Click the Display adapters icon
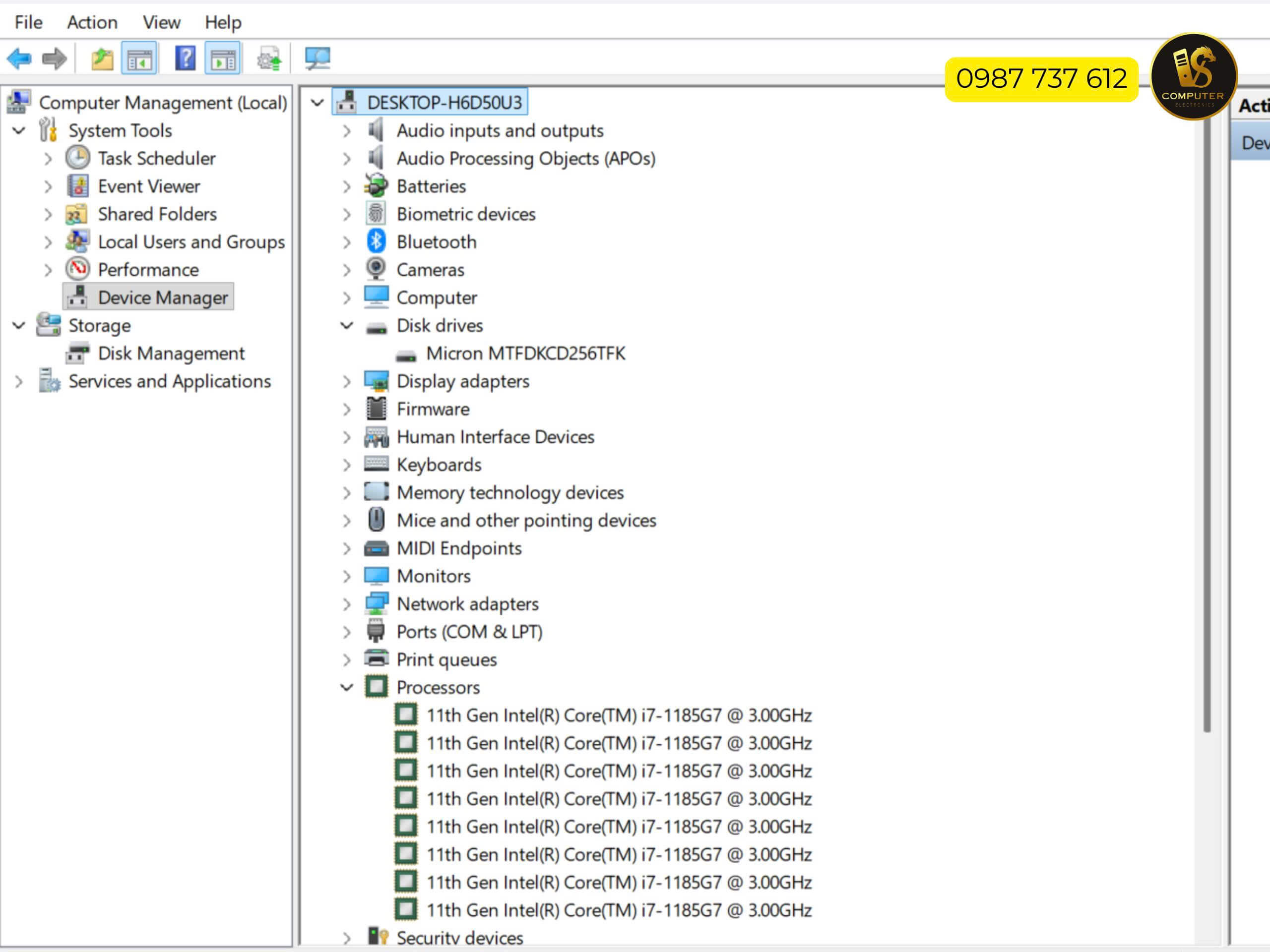1270x952 pixels. (x=376, y=381)
